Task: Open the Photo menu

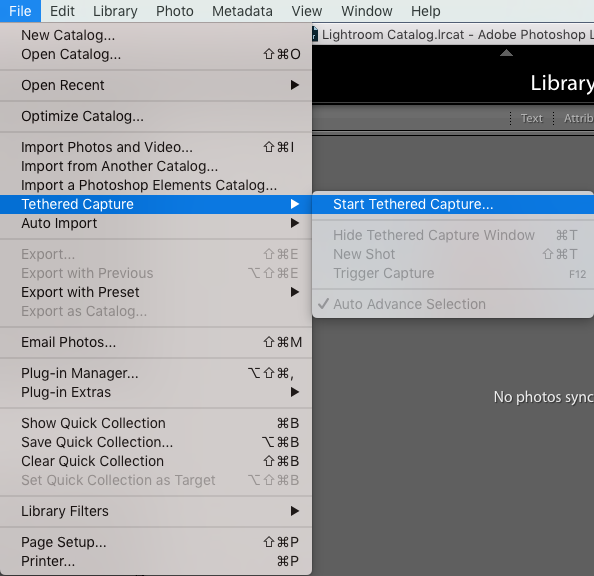Action: tap(175, 11)
